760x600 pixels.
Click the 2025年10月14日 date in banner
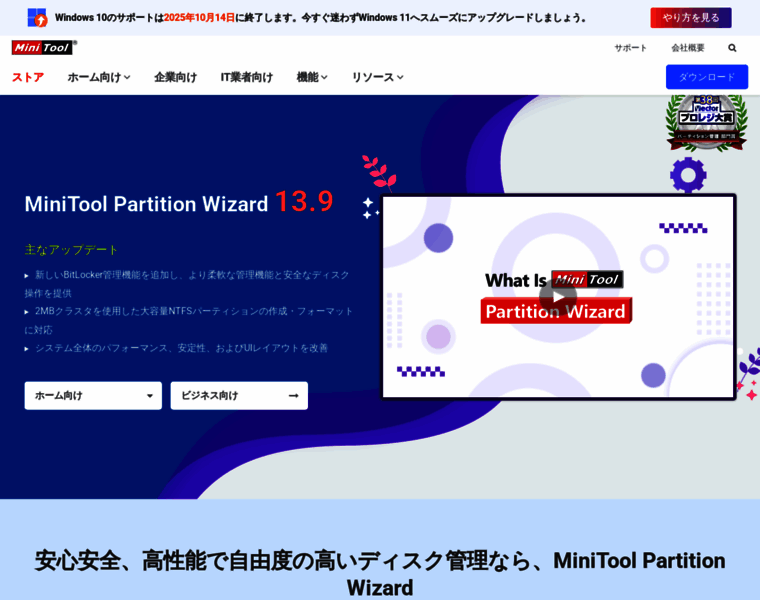(199, 18)
